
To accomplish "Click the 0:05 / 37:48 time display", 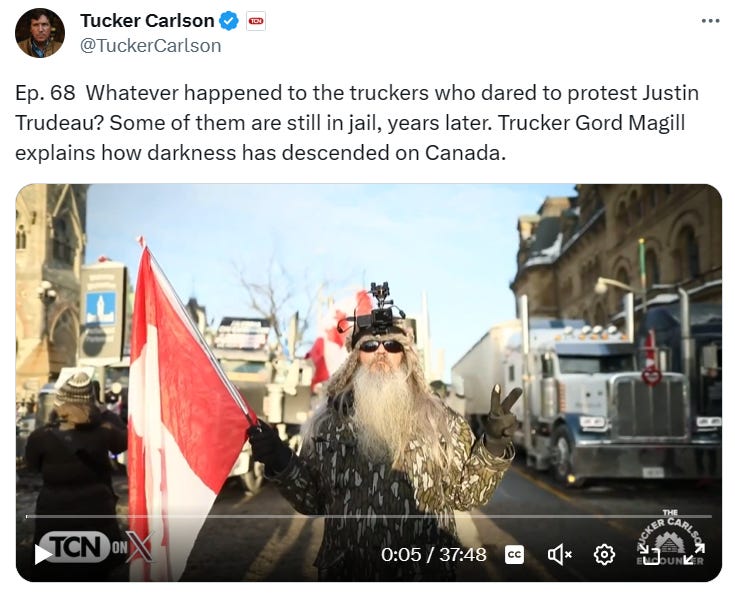I will click(x=434, y=555).
